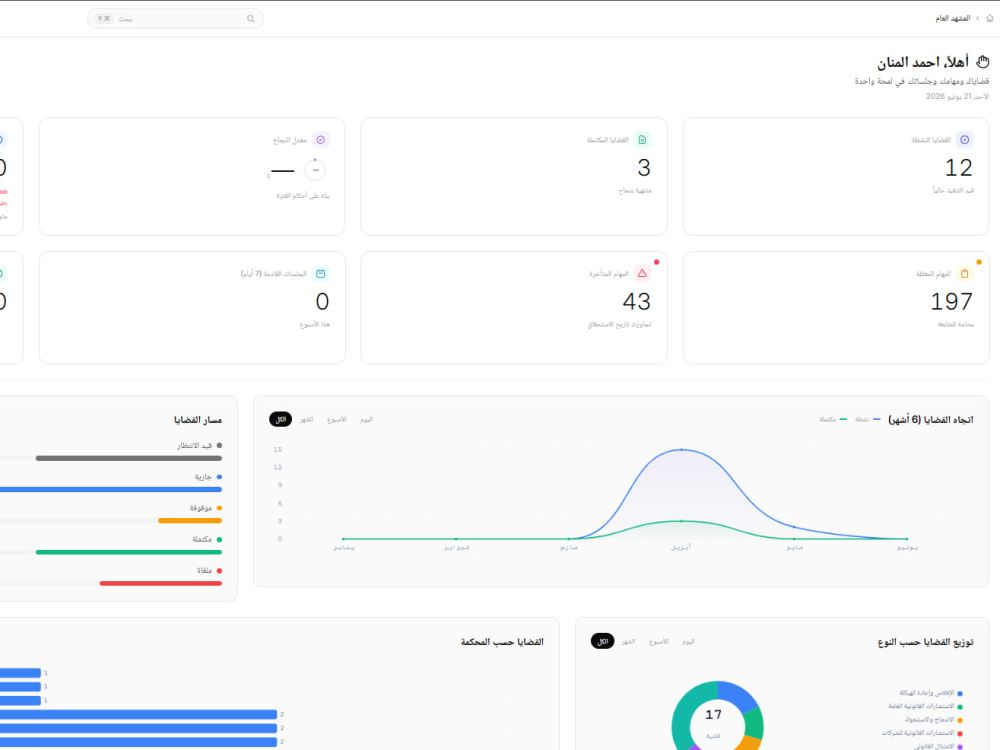Click the red dot beside ملغاة
1000x750 pixels.
click(219, 570)
